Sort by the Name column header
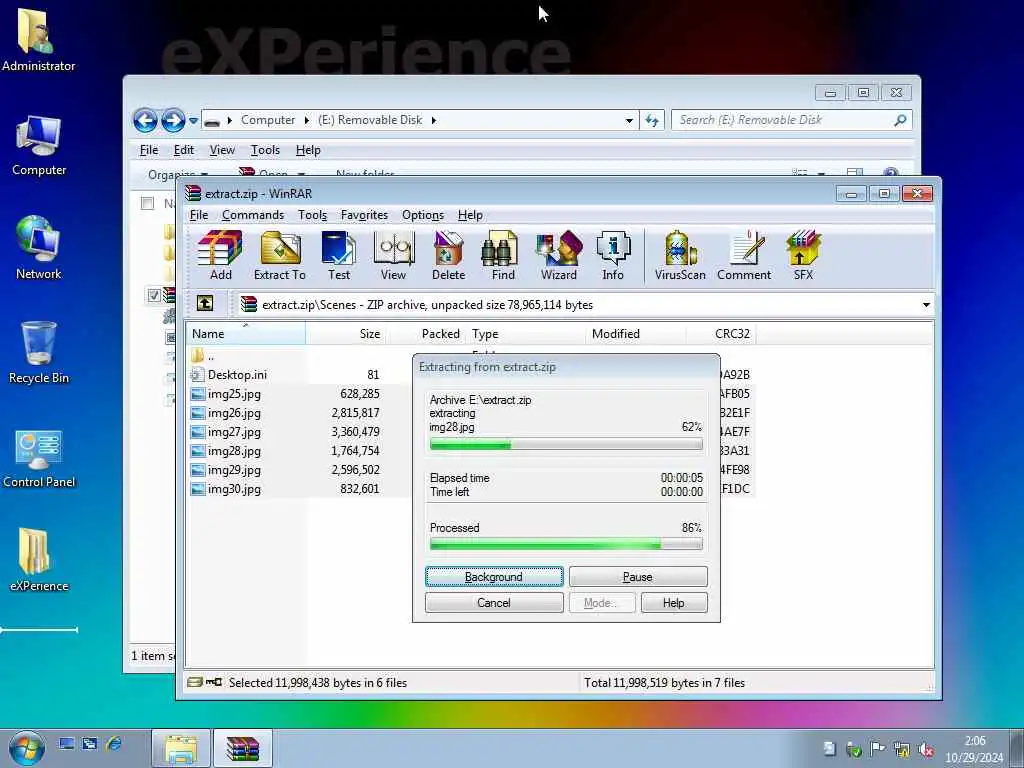This screenshot has width=1024, height=768. click(246, 334)
